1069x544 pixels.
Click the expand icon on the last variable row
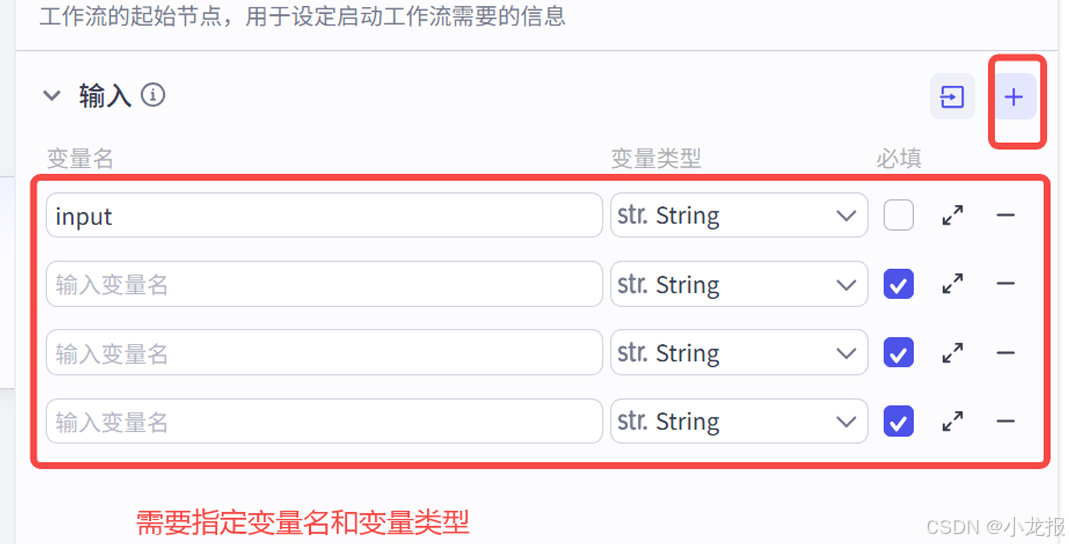(x=953, y=422)
